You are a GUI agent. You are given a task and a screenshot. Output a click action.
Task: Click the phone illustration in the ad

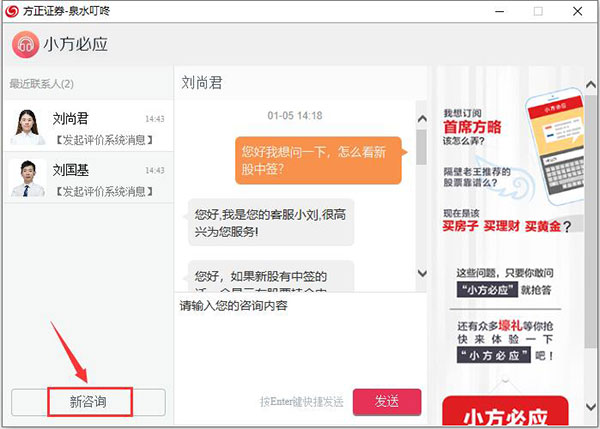556,145
